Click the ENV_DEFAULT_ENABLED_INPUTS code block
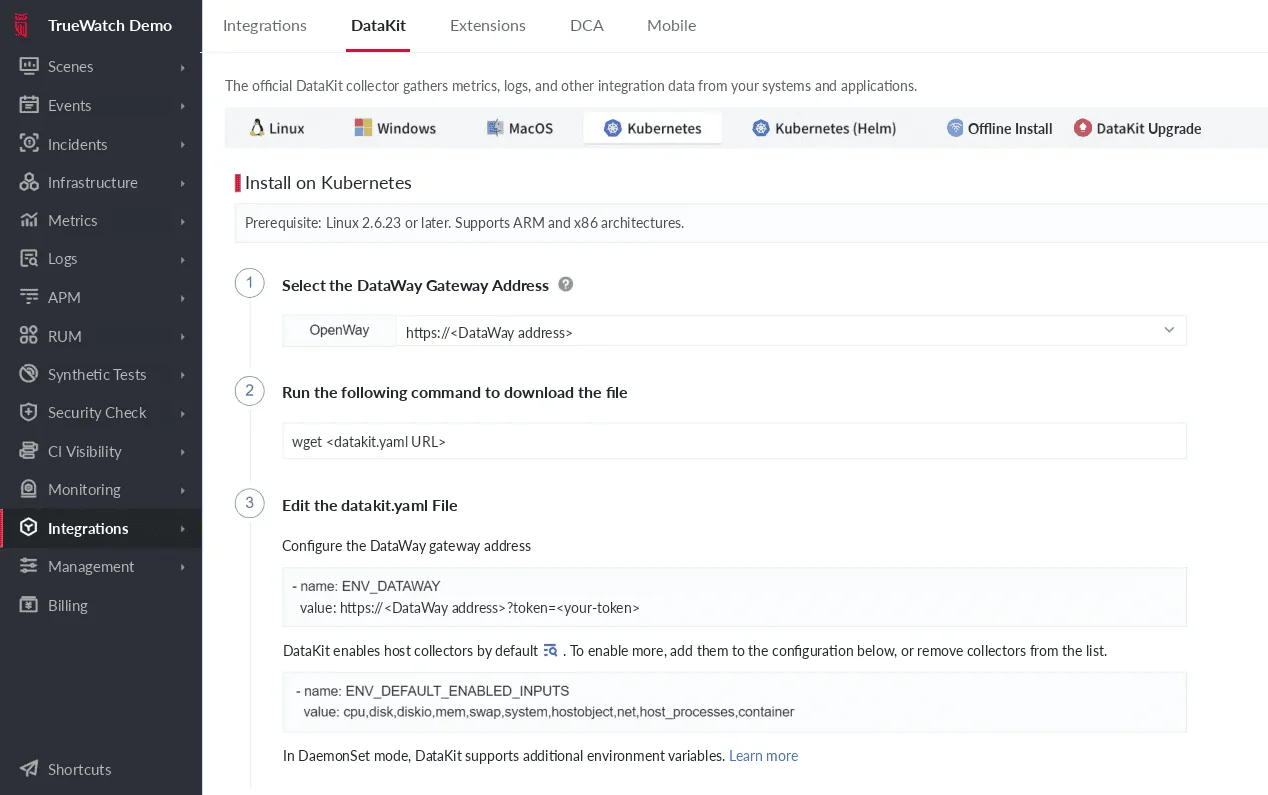 734,702
